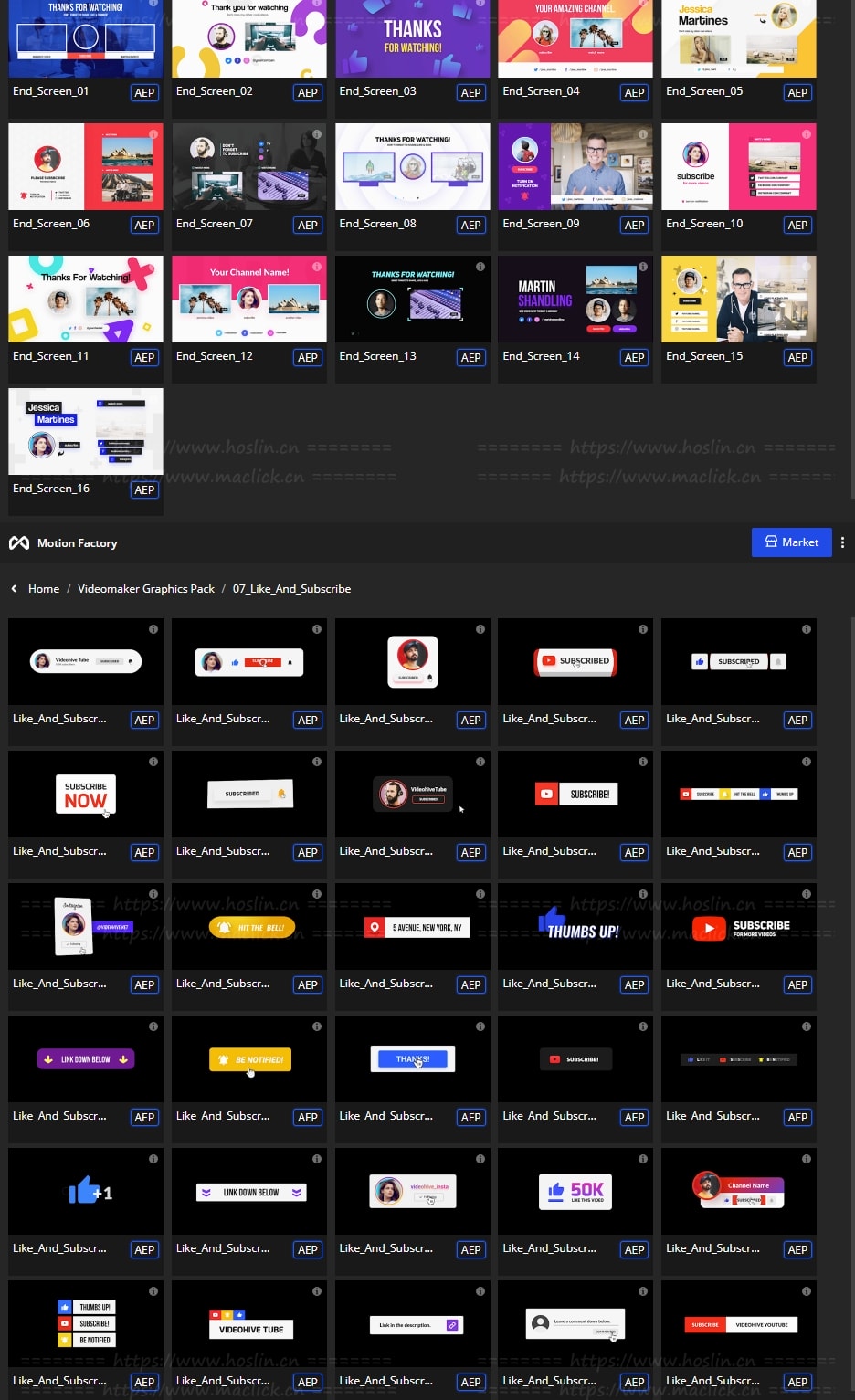Select the End_Screen_04 thumbnail preview
Image resolution: width=855 pixels, height=1400 pixels.
575,38
